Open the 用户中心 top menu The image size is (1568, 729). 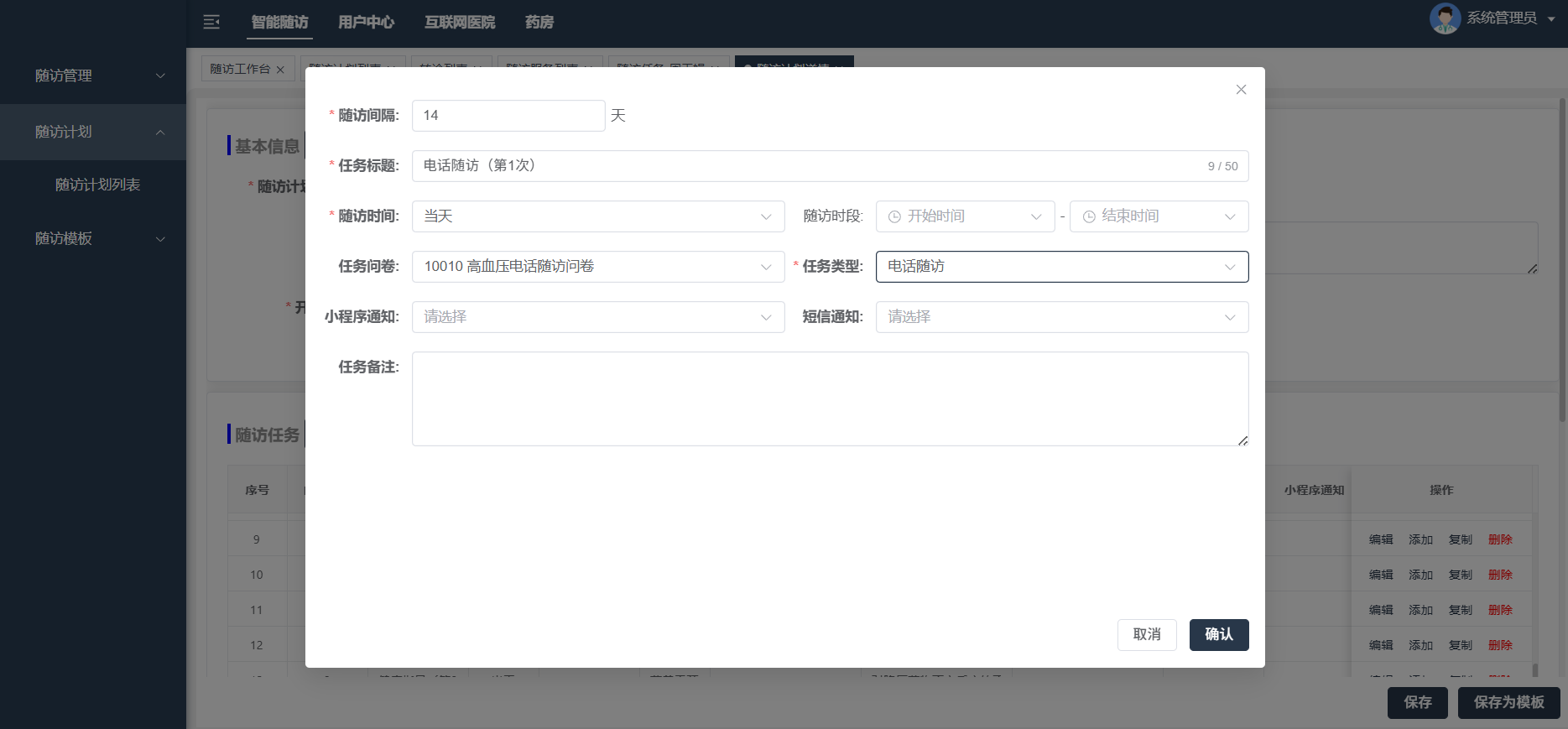point(366,22)
